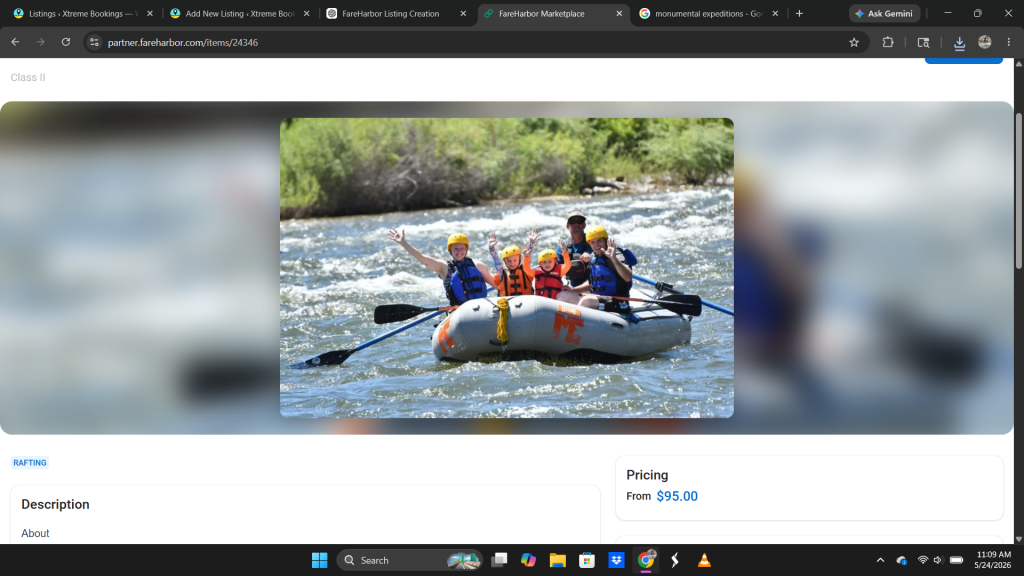Open Wi-Fi network settings
The width and height of the screenshot is (1024, 576).
tap(923, 560)
